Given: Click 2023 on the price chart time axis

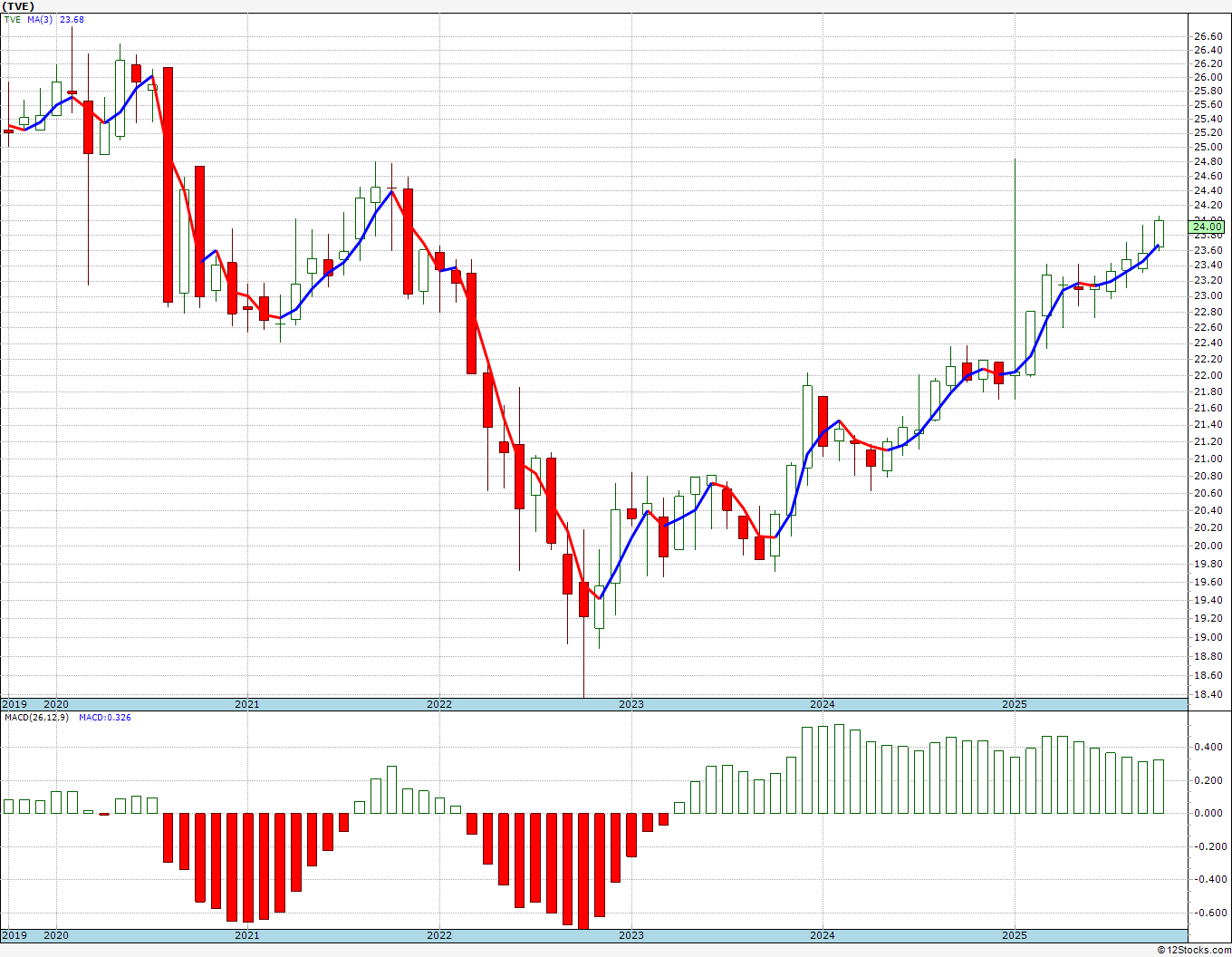Looking at the screenshot, I should point(631,704).
